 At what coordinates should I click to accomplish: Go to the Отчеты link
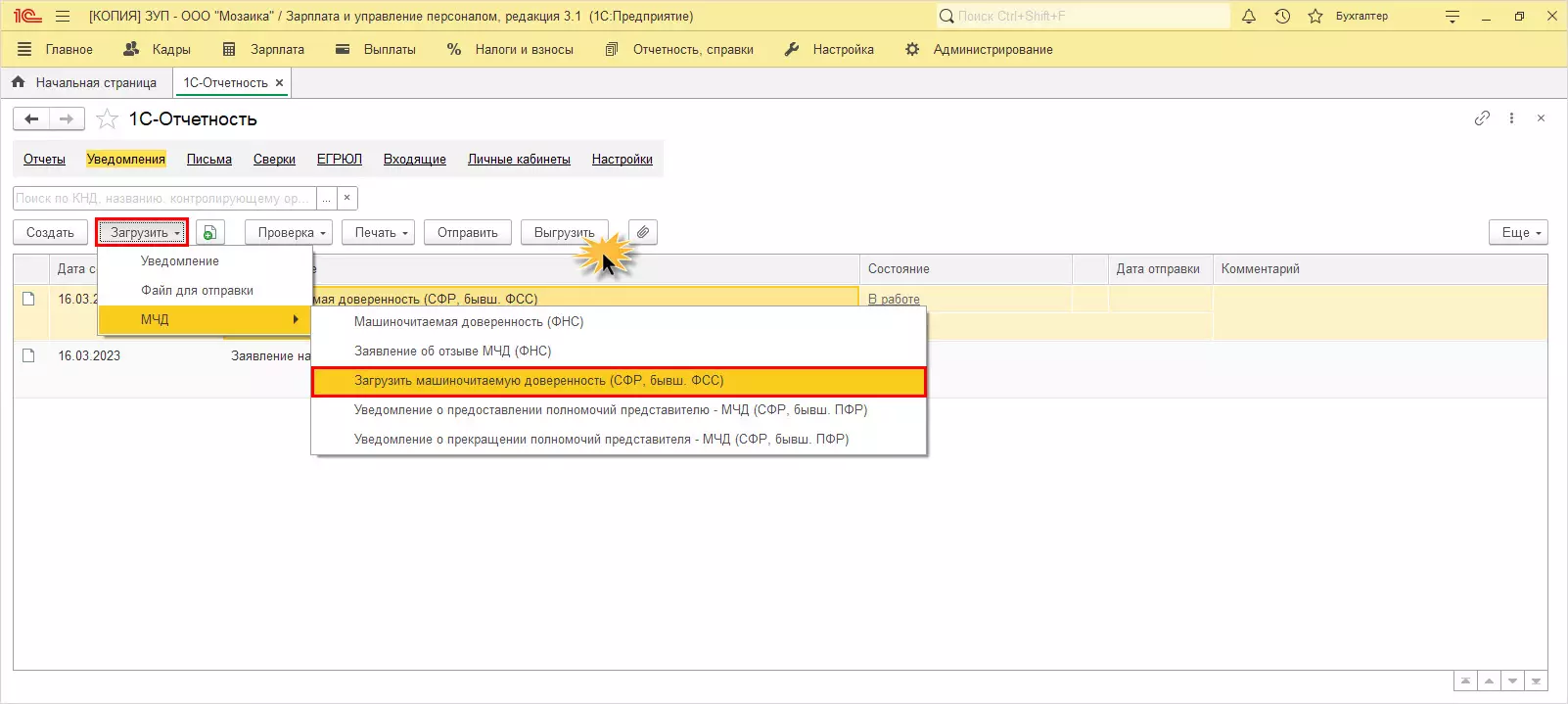click(x=44, y=159)
